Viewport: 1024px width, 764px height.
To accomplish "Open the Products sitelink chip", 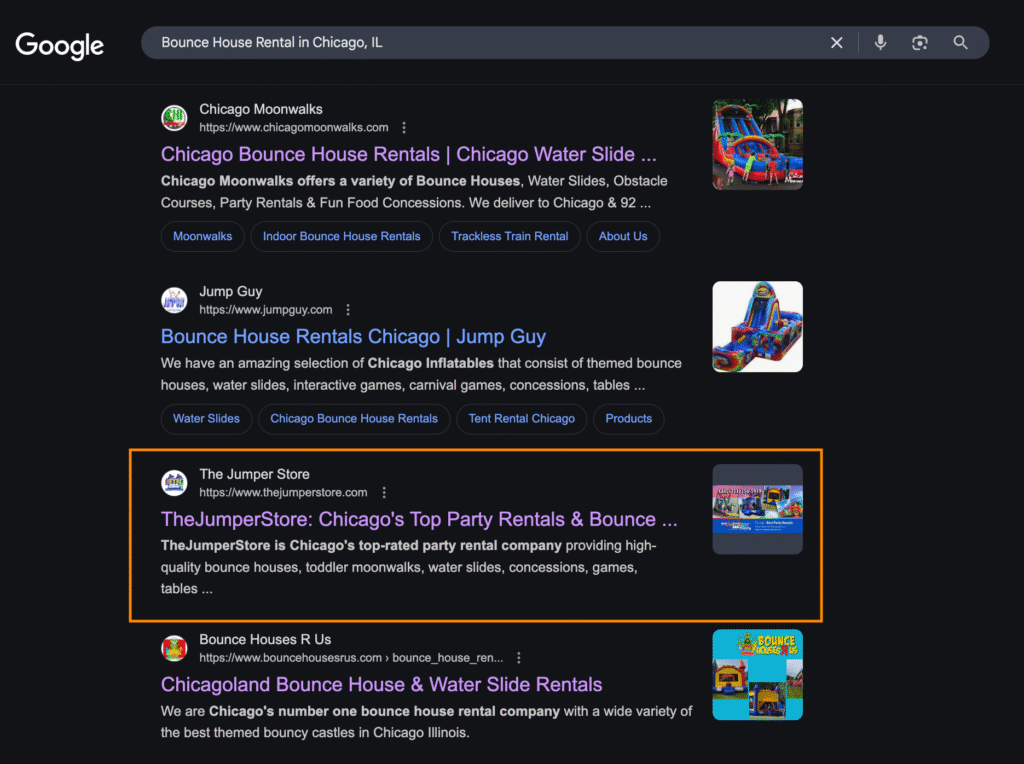I will tap(628, 419).
